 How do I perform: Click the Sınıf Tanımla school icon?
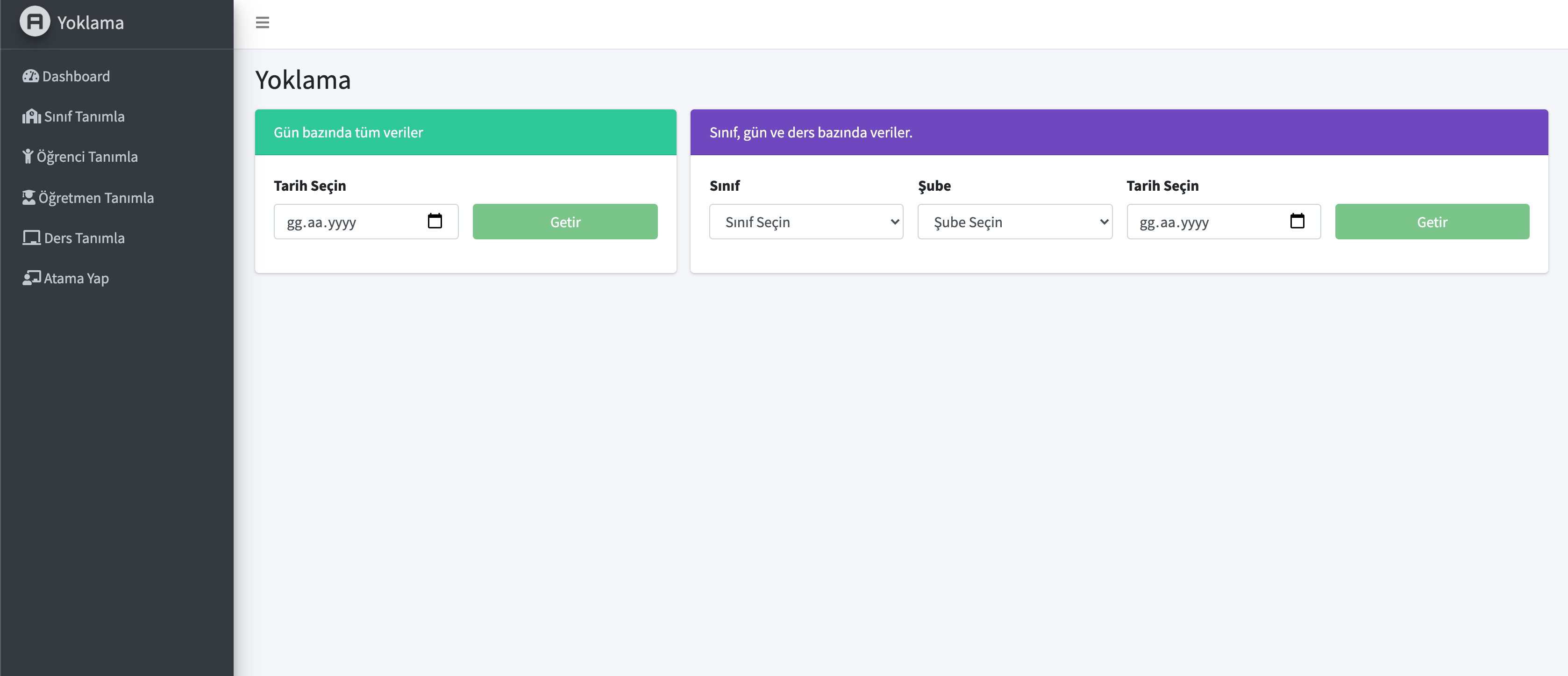(x=31, y=116)
